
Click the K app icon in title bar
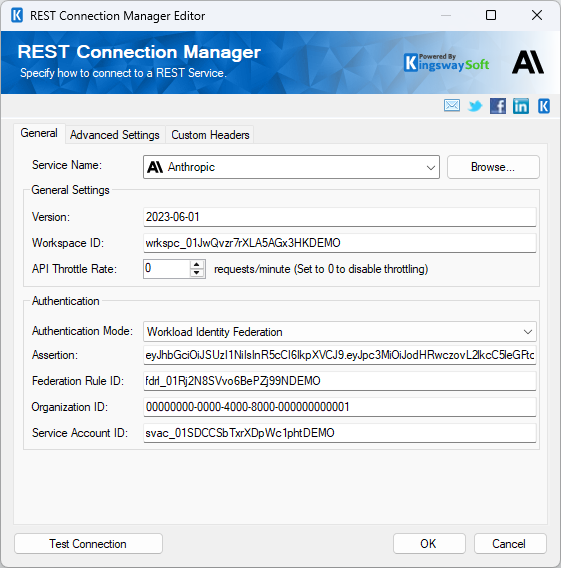pyautogui.click(x=17, y=16)
